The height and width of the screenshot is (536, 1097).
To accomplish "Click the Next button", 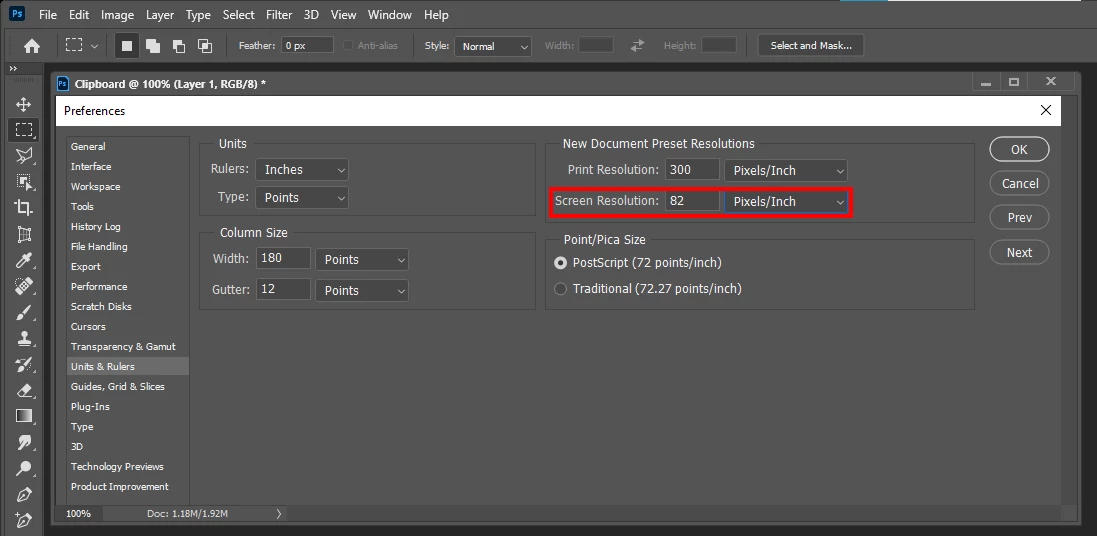I will (x=1019, y=253).
